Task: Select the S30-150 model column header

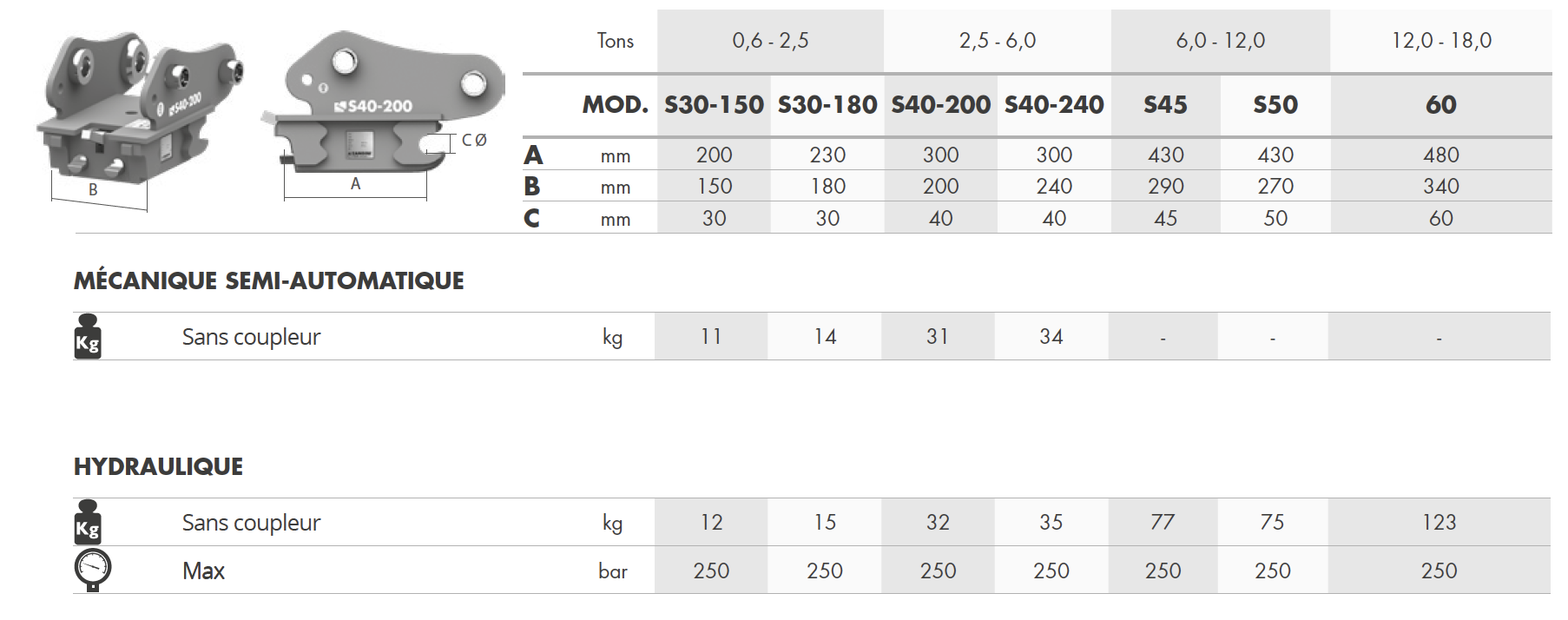Action: 714,105
